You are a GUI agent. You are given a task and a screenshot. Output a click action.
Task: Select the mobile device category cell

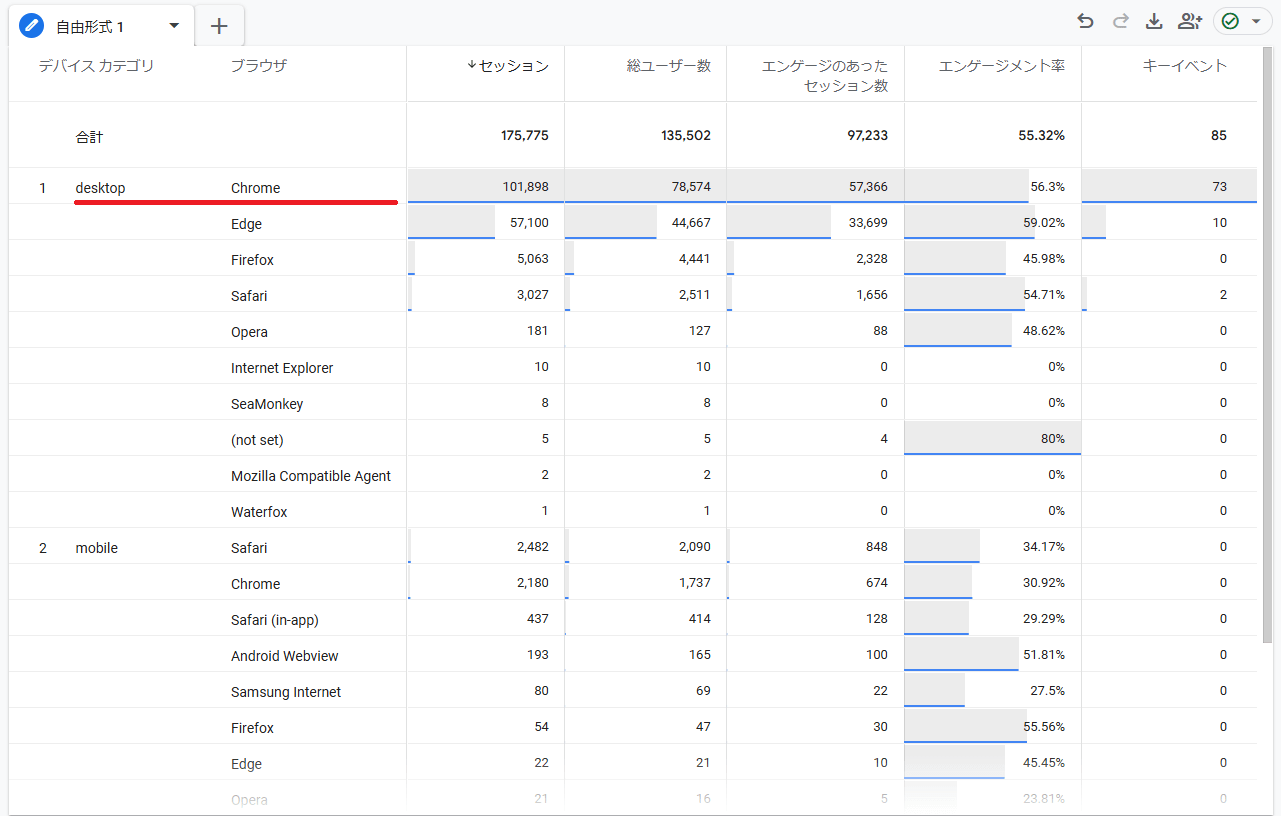tap(96, 548)
